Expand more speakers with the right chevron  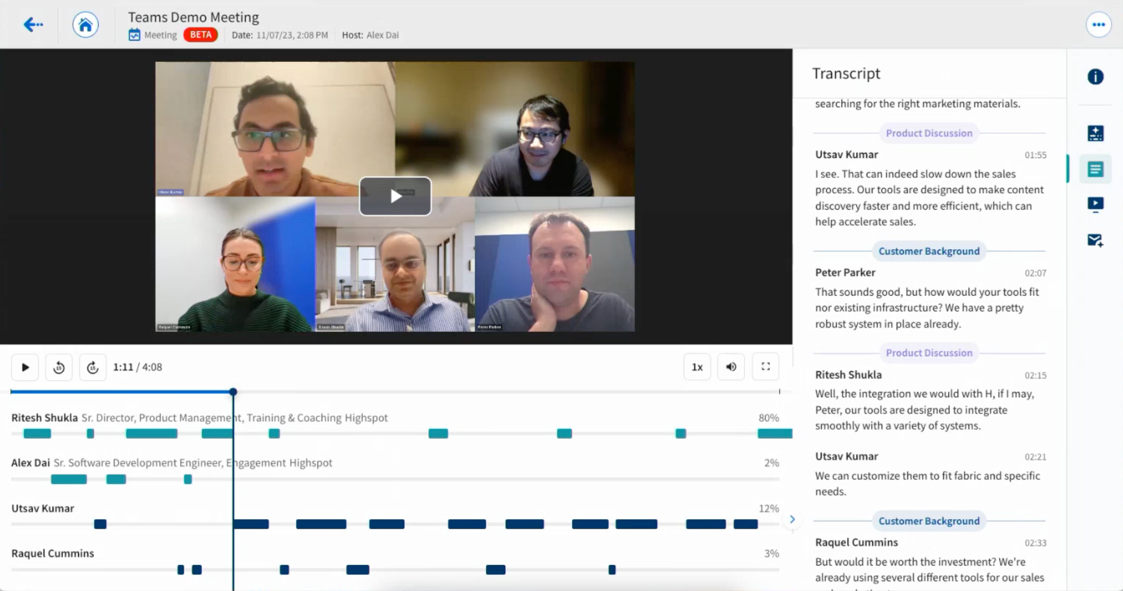[x=792, y=519]
